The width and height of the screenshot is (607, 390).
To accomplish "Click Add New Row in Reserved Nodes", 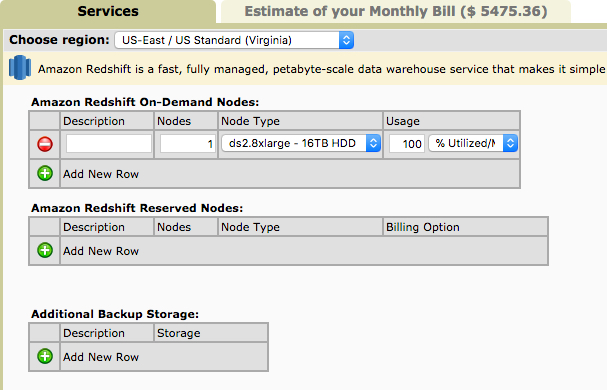I will pos(101,251).
